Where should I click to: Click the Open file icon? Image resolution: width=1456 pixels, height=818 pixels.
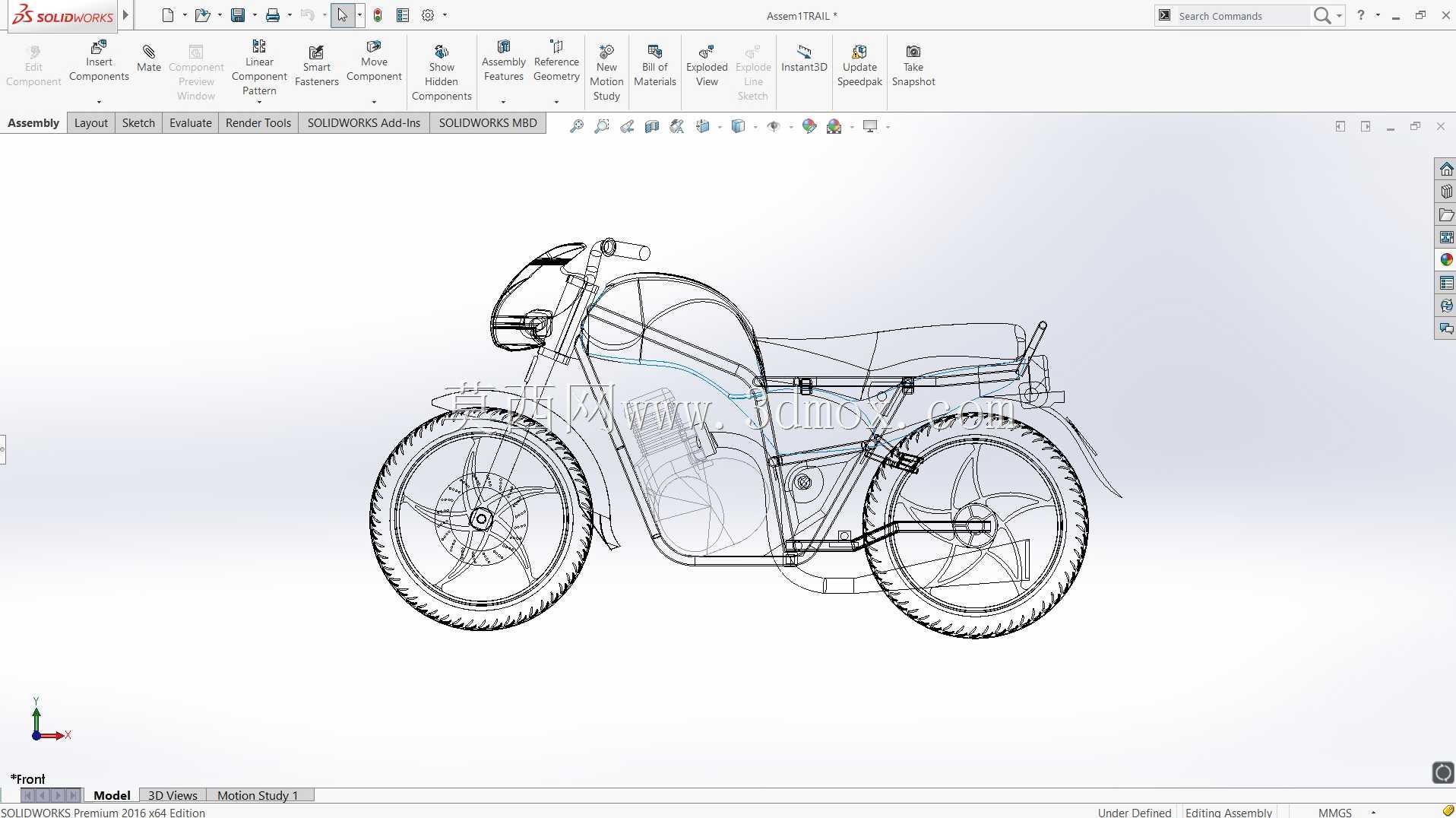[x=201, y=15]
